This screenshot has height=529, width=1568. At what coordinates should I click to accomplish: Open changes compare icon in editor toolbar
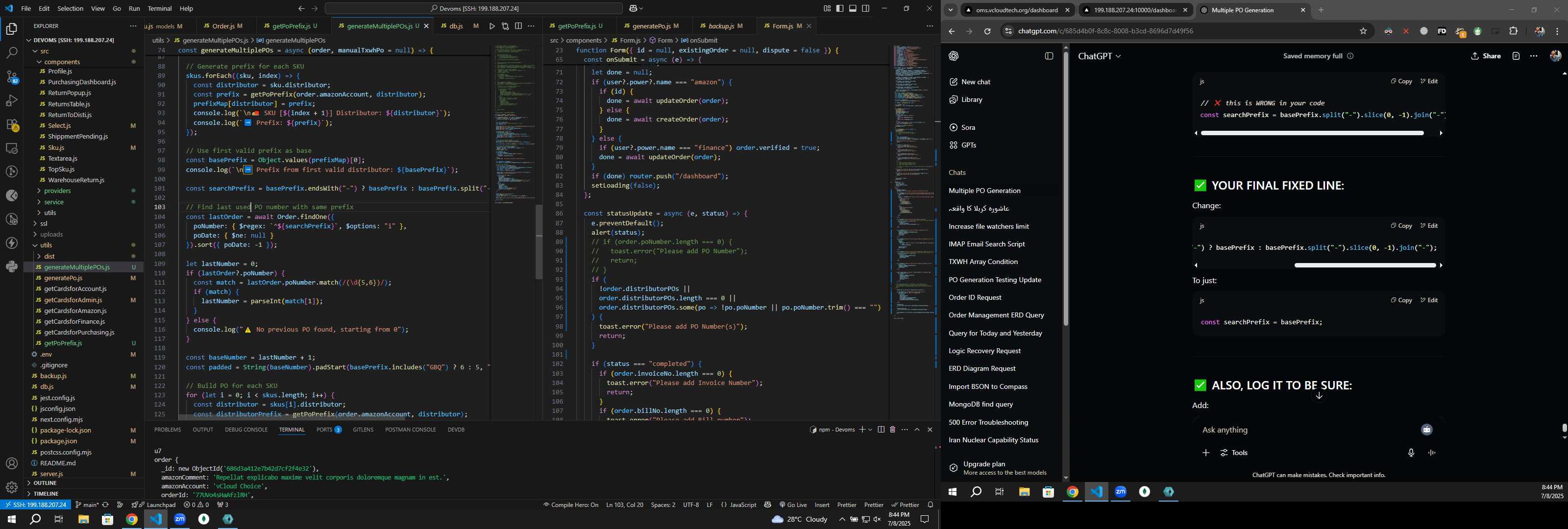505,26
